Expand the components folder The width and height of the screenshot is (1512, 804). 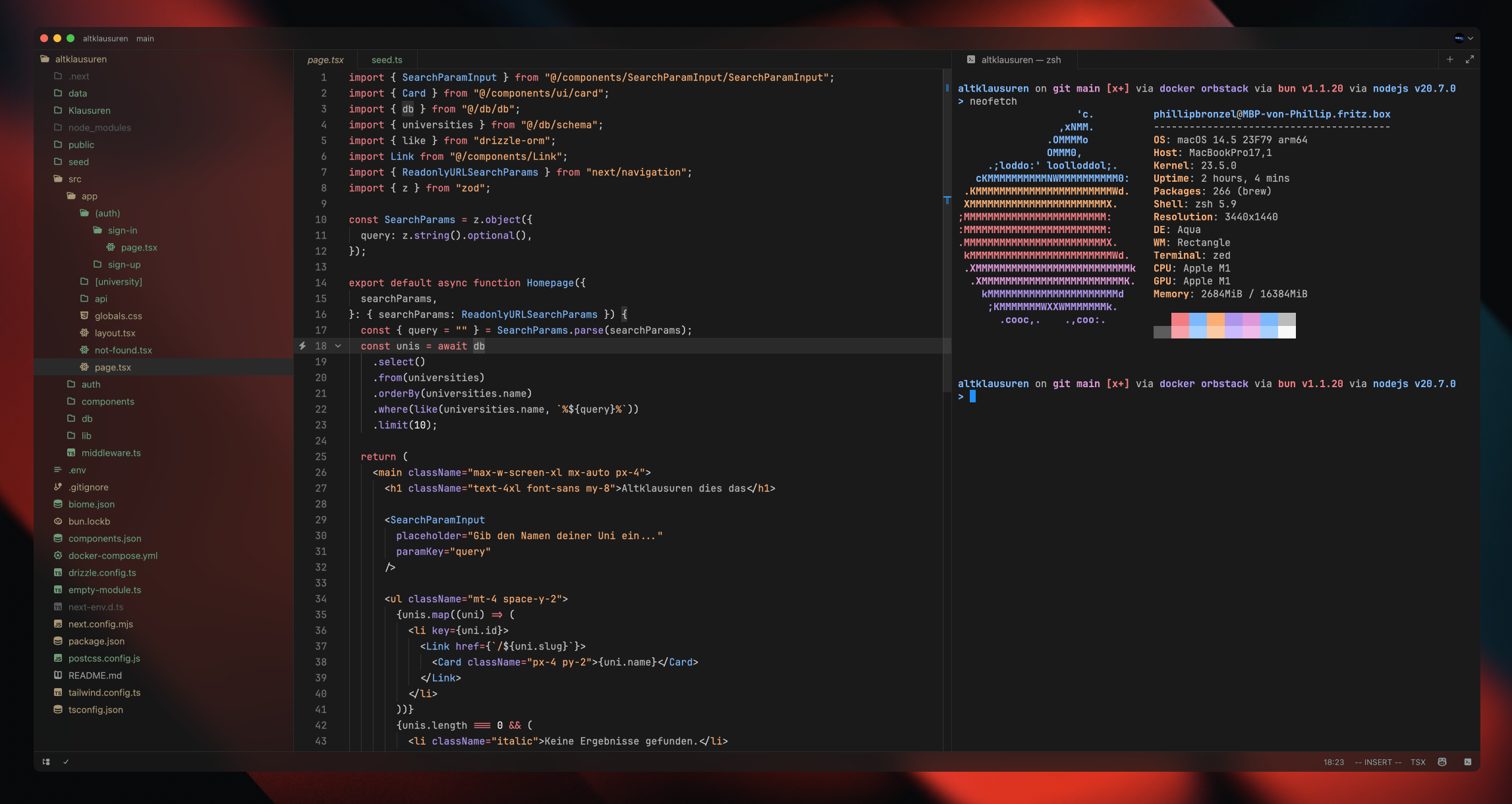click(163, 401)
